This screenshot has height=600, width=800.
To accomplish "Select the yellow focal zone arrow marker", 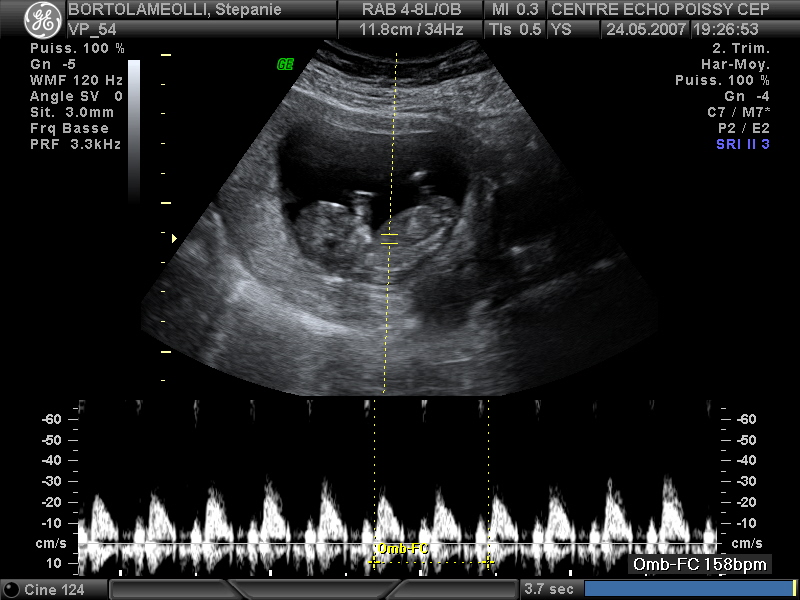I will (x=175, y=238).
